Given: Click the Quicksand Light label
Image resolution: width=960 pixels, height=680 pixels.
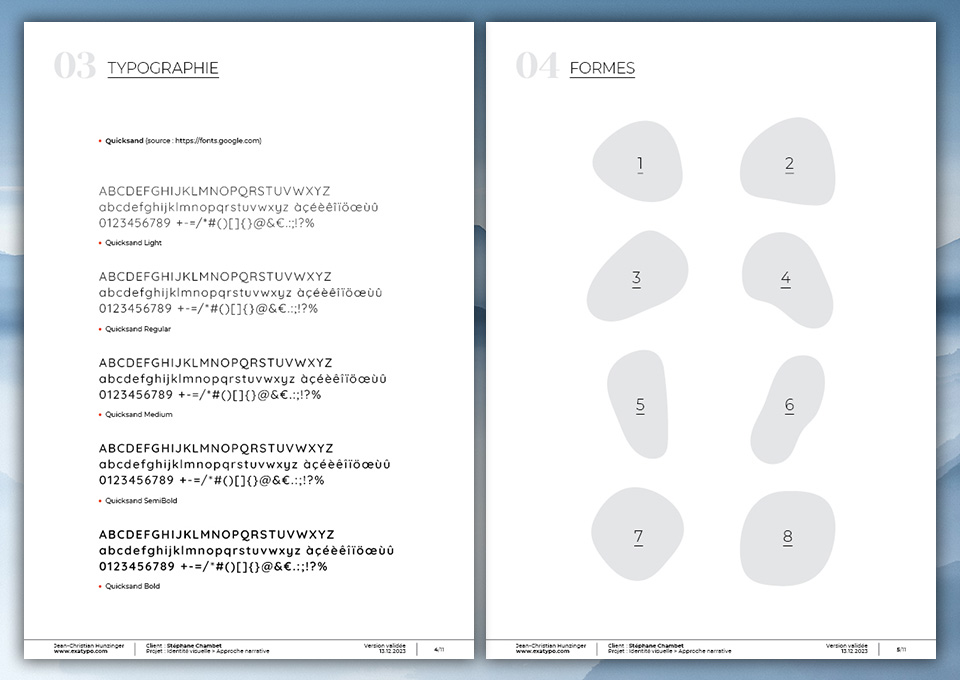Looking at the screenshot, I should [x=133, y=243].
